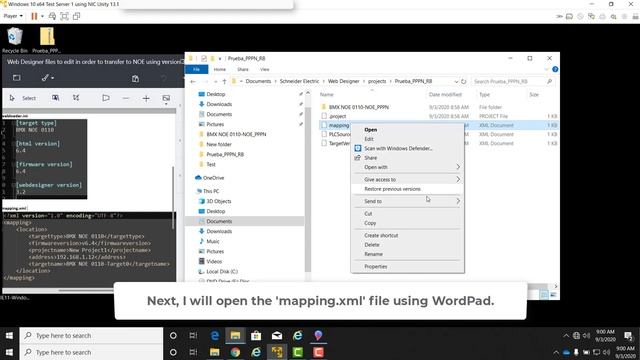Open Microsoft Store from the taskbar
Screen dimensions: 640x360
click(x=256, y=336)
